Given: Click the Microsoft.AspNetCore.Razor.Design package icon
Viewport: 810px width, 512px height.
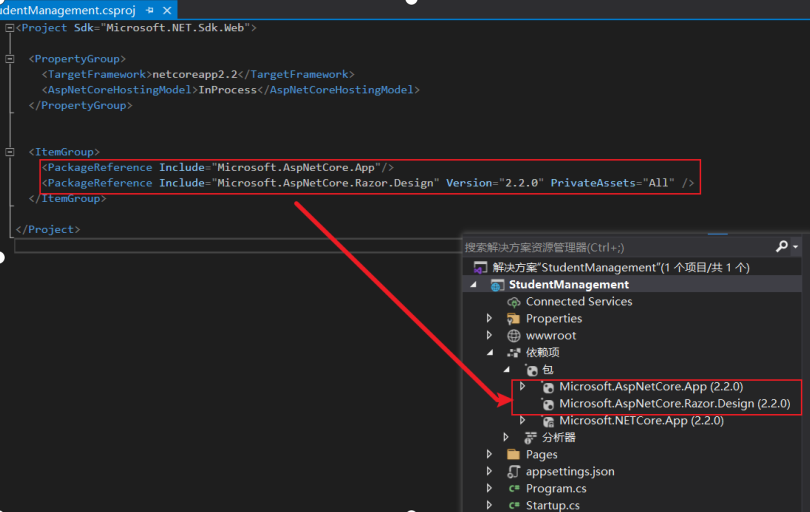Looking at the screenshot, I should point(548,404).
